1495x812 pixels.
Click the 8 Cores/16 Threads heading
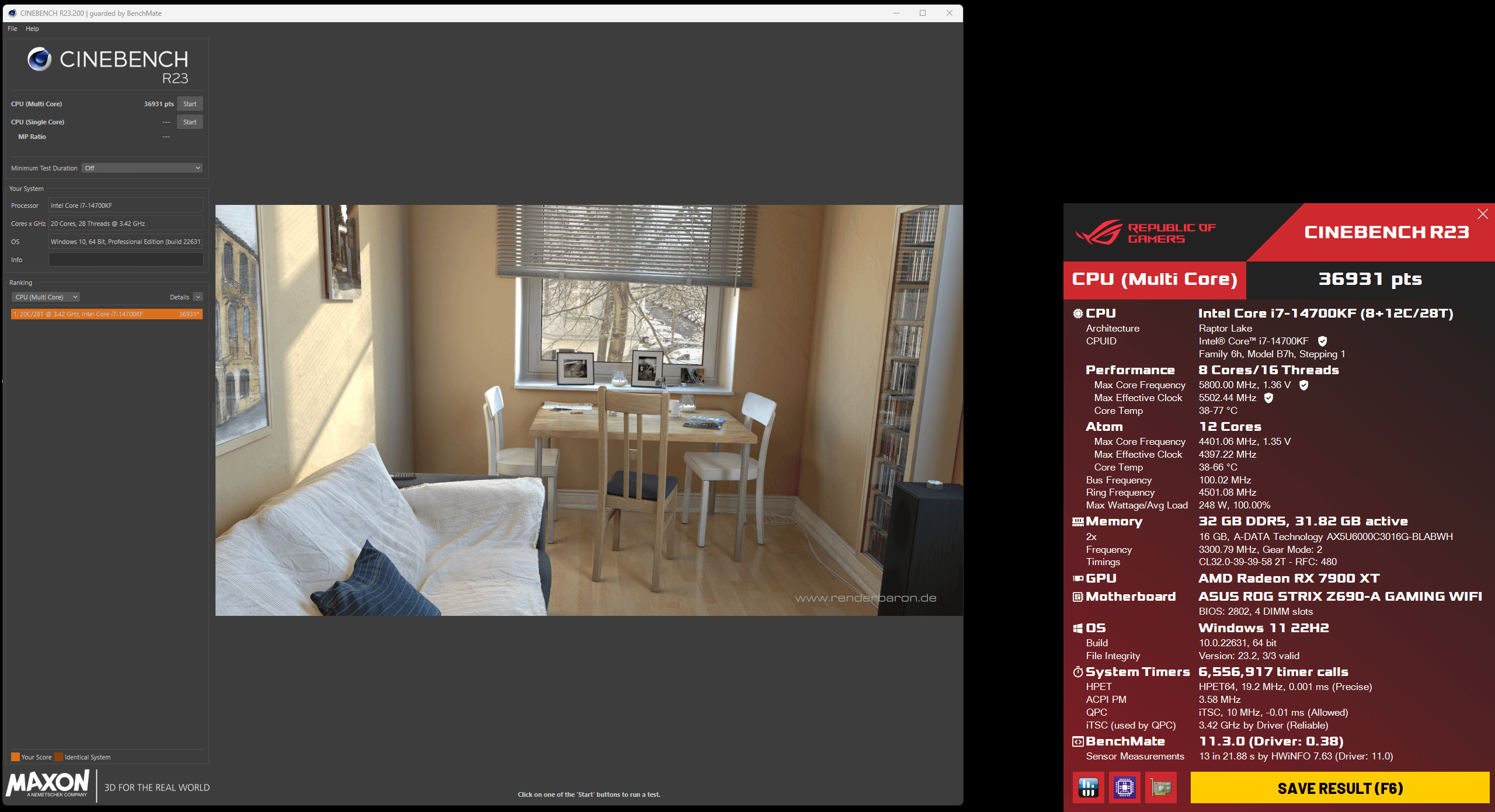[x=1268, y=370]
